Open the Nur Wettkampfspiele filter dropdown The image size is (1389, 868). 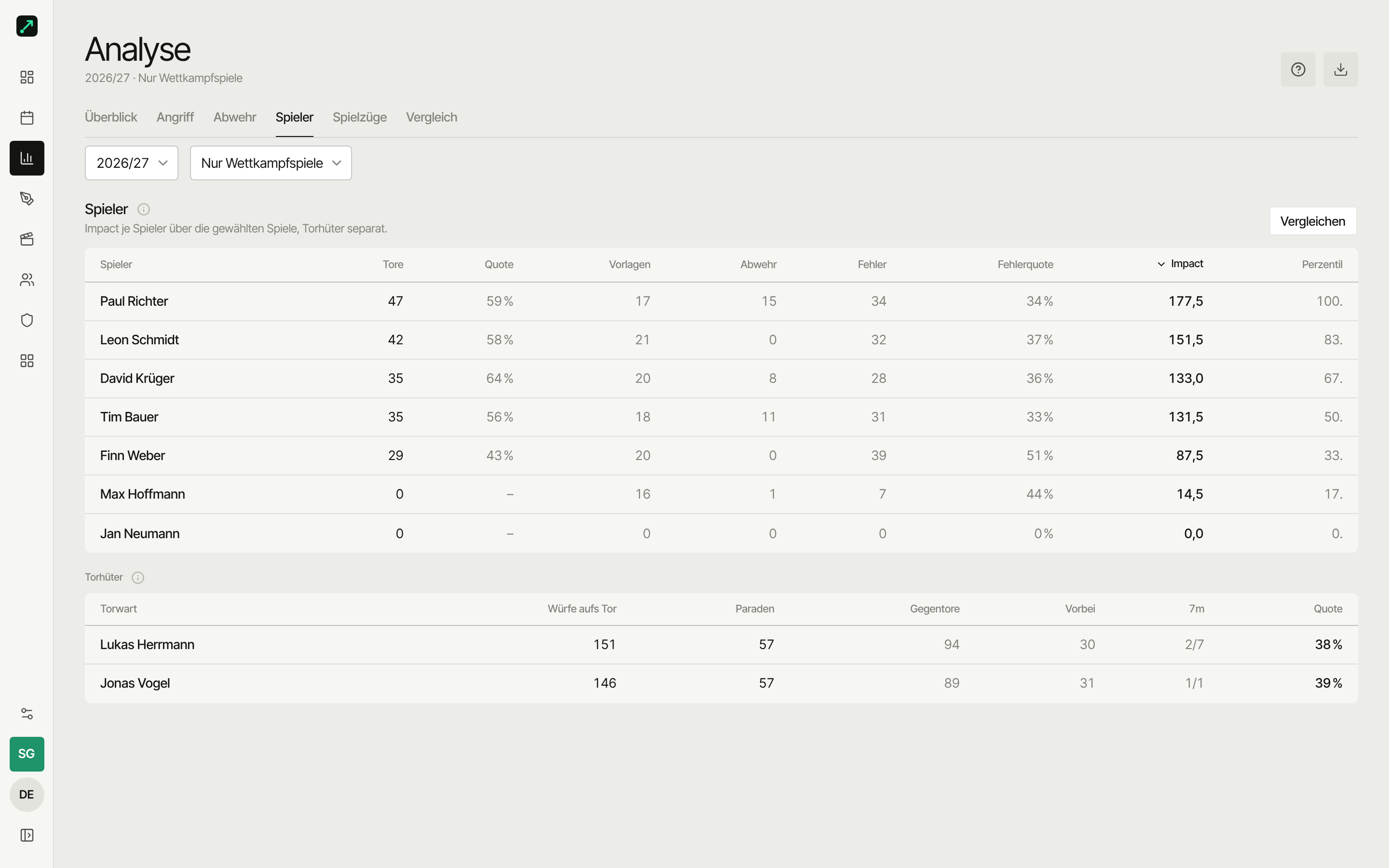coord(271,163)
